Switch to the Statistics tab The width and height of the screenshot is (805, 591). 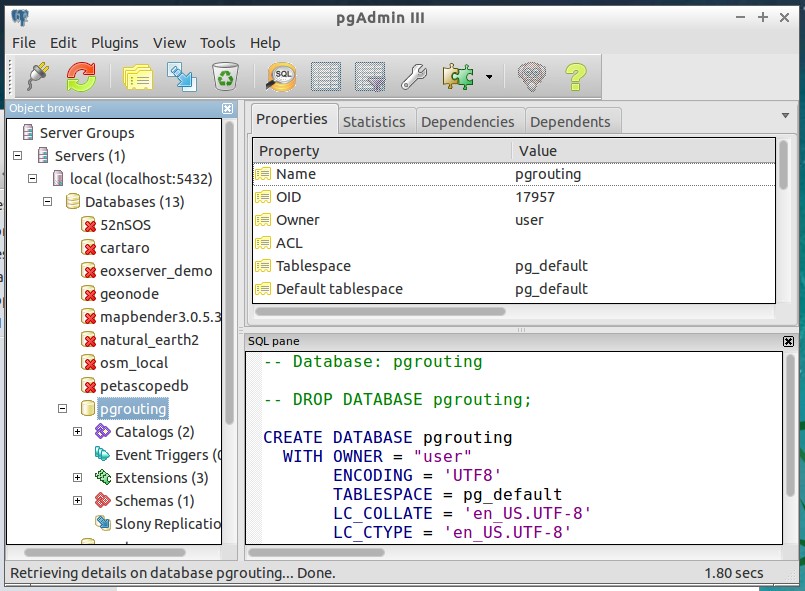point(376,121)
